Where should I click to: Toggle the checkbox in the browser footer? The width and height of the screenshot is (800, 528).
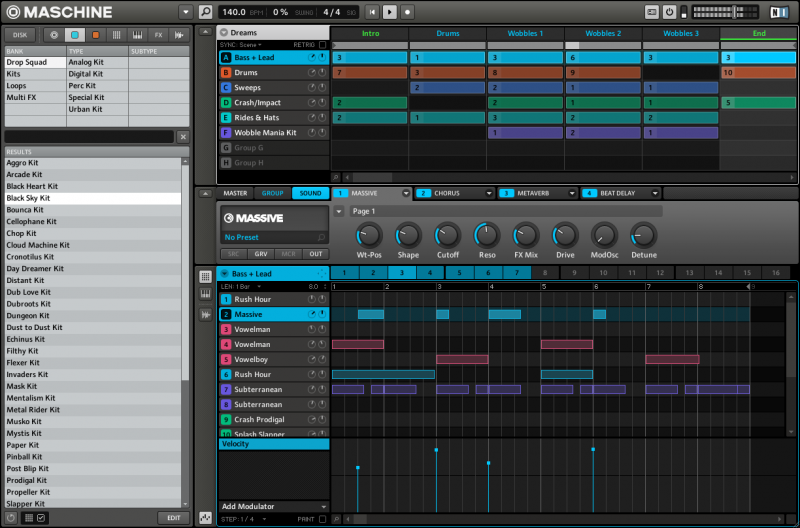pos(41,518)
